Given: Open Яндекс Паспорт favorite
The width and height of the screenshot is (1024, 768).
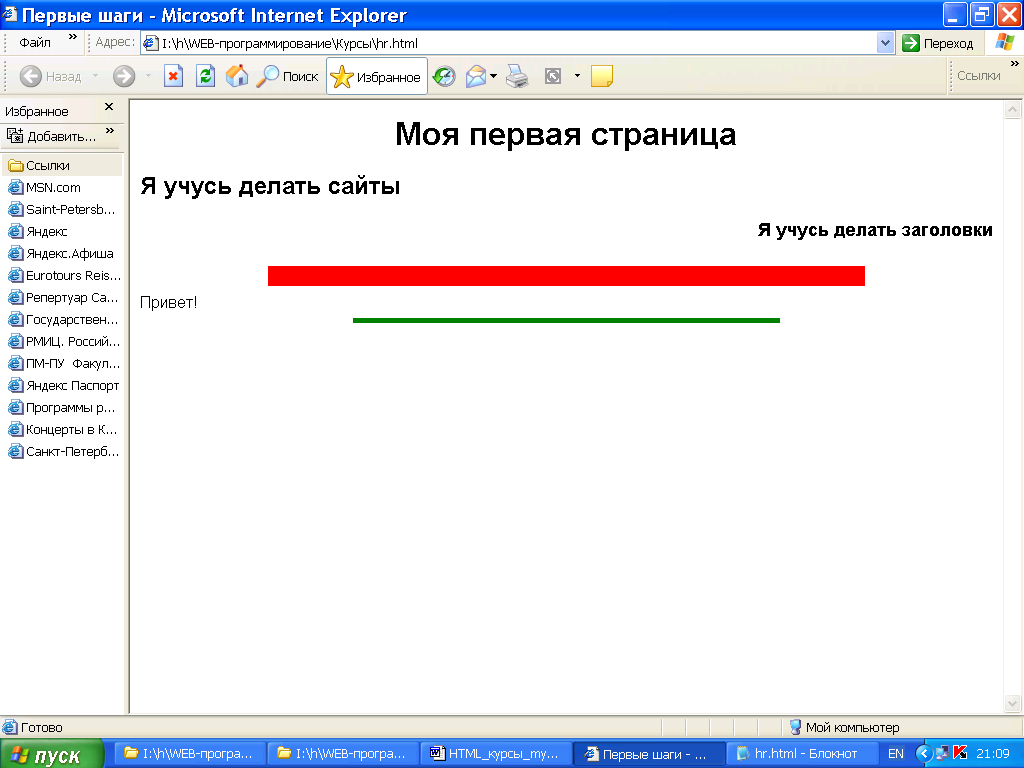Looking at the screenshot, I should 61,385.
